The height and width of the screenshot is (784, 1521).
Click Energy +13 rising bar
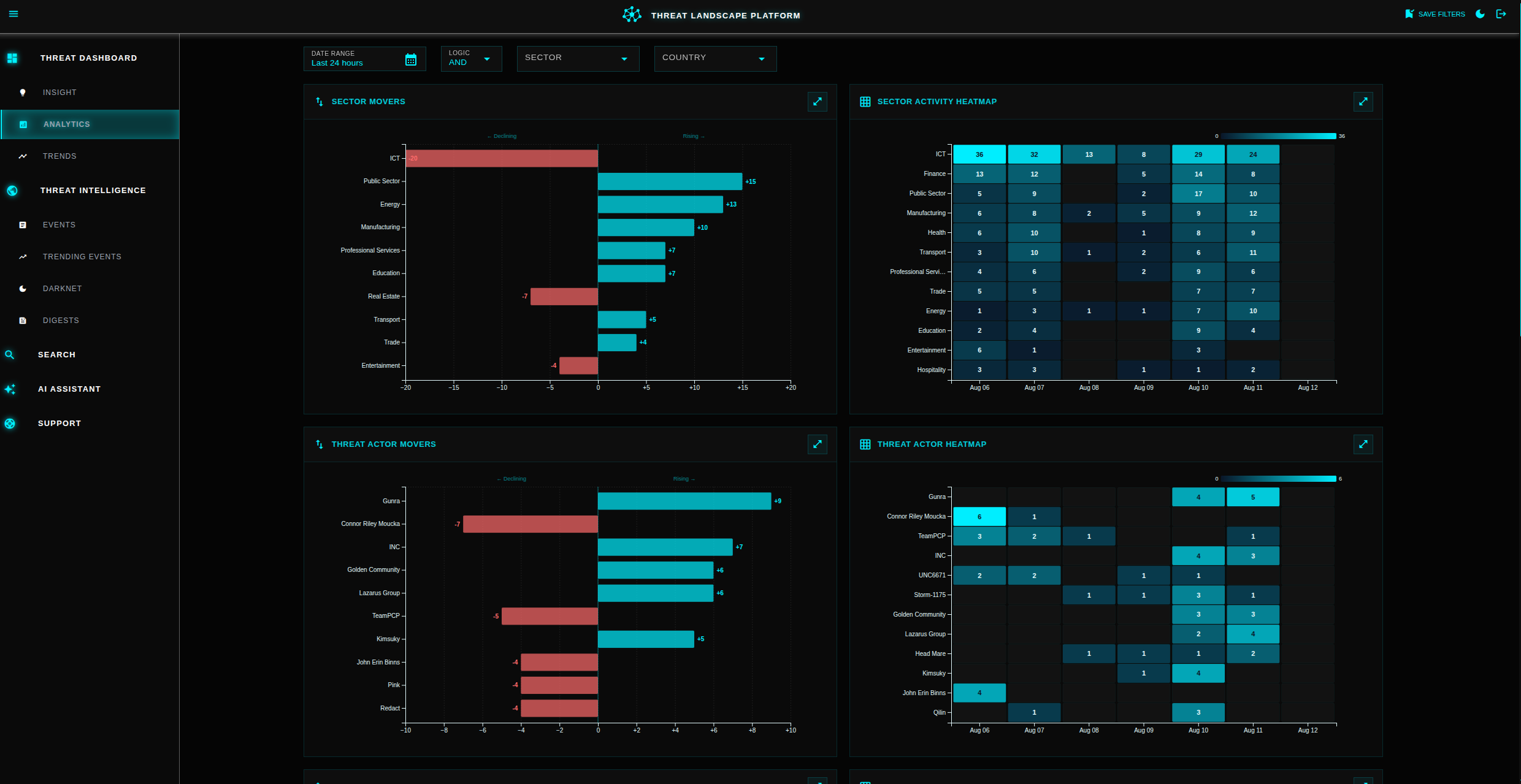click(661, 204)
